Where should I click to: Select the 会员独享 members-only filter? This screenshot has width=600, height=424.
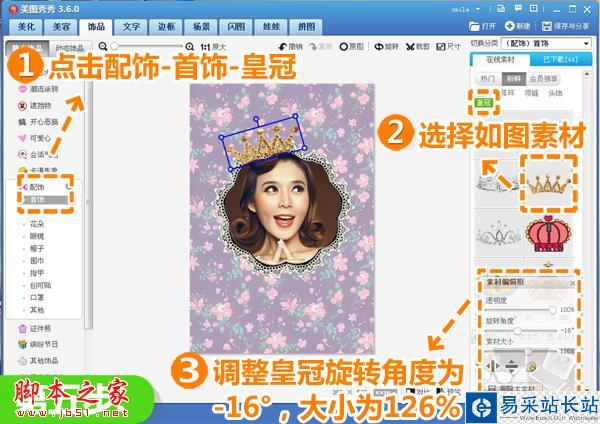click(543, 79)
